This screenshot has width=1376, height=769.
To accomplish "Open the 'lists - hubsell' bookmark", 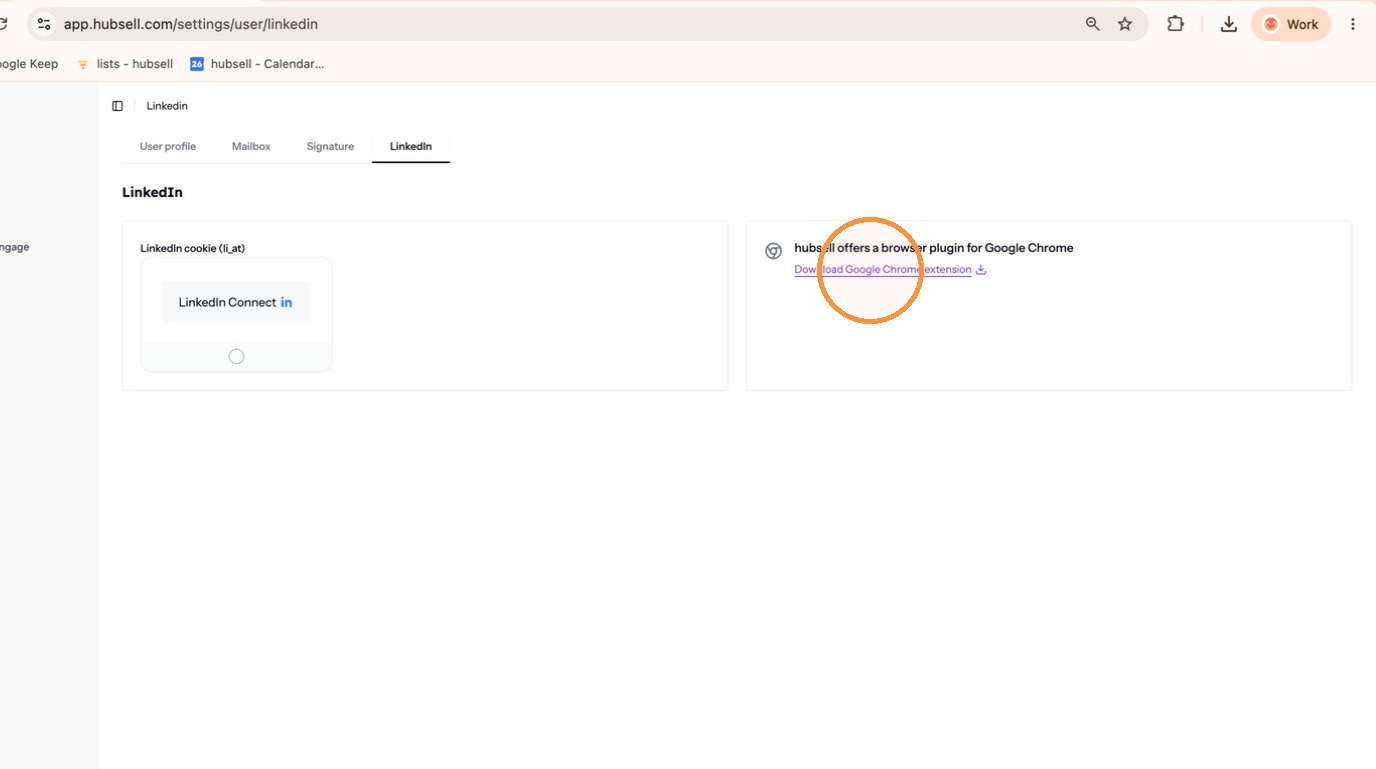I will click(x=125, y=64).
